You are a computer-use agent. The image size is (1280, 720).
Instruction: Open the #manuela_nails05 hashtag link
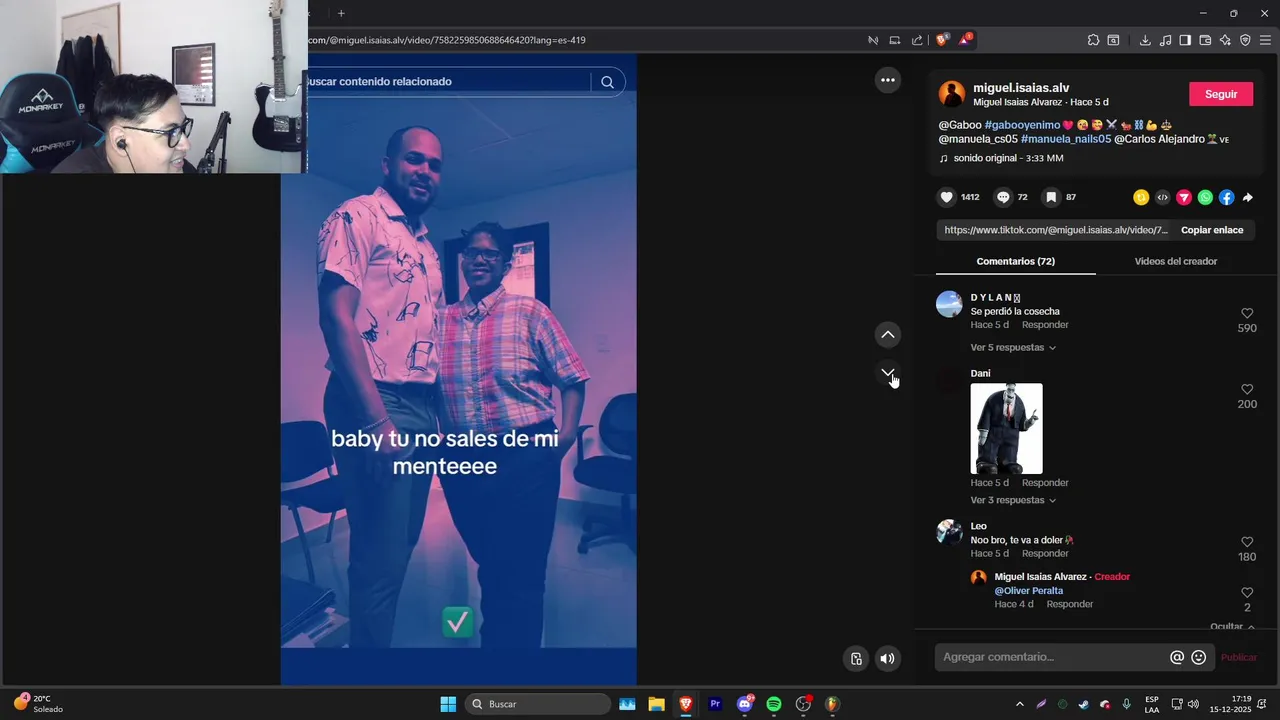click(1066, 139)
